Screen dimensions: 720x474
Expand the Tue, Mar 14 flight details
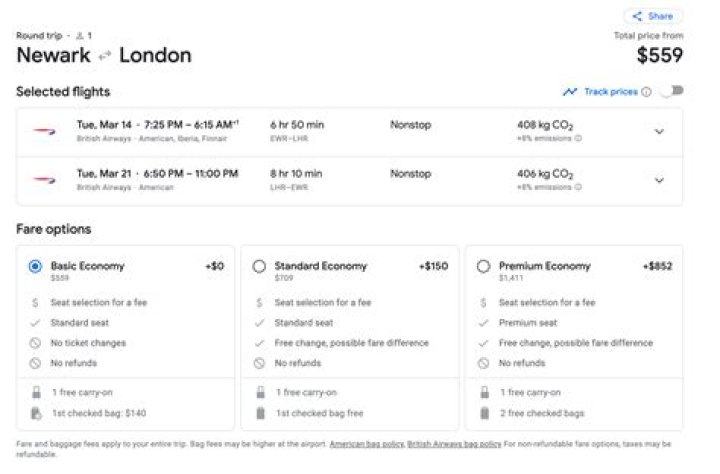tap(659, 131)
